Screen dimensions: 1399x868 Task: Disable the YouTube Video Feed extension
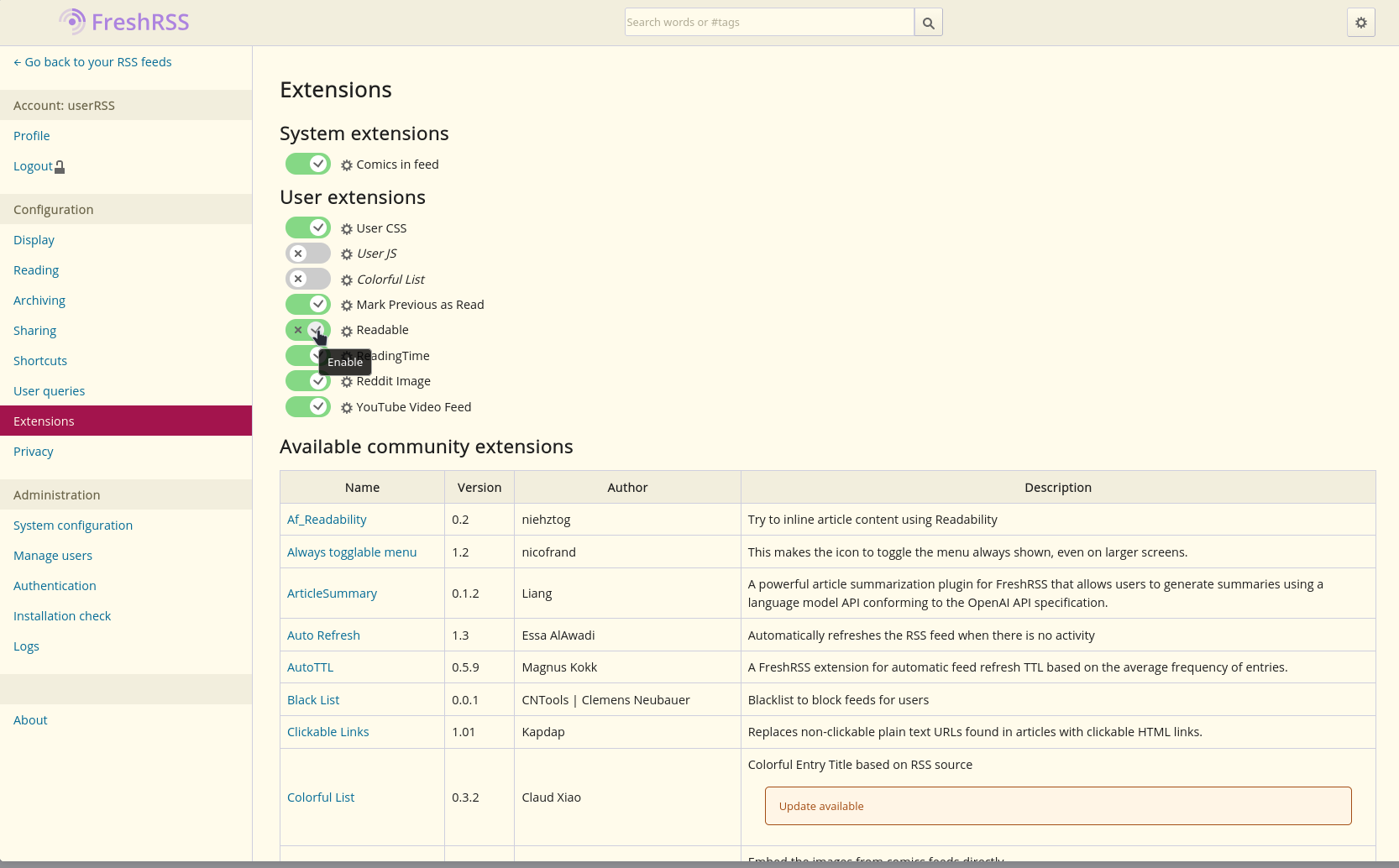pyautogui.click(x=308, y=406)
